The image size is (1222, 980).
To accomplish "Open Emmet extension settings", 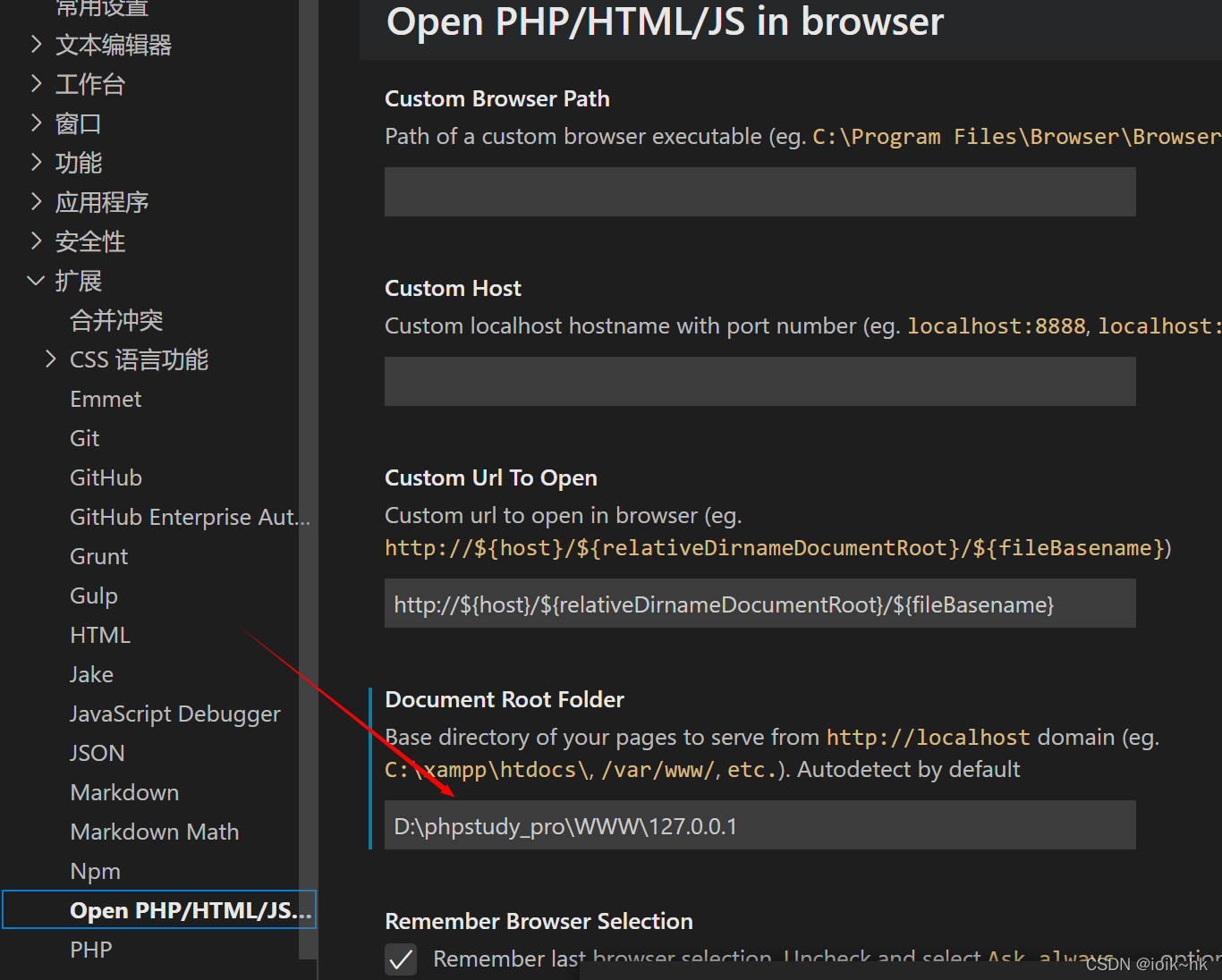I will [x=106, y=399].
